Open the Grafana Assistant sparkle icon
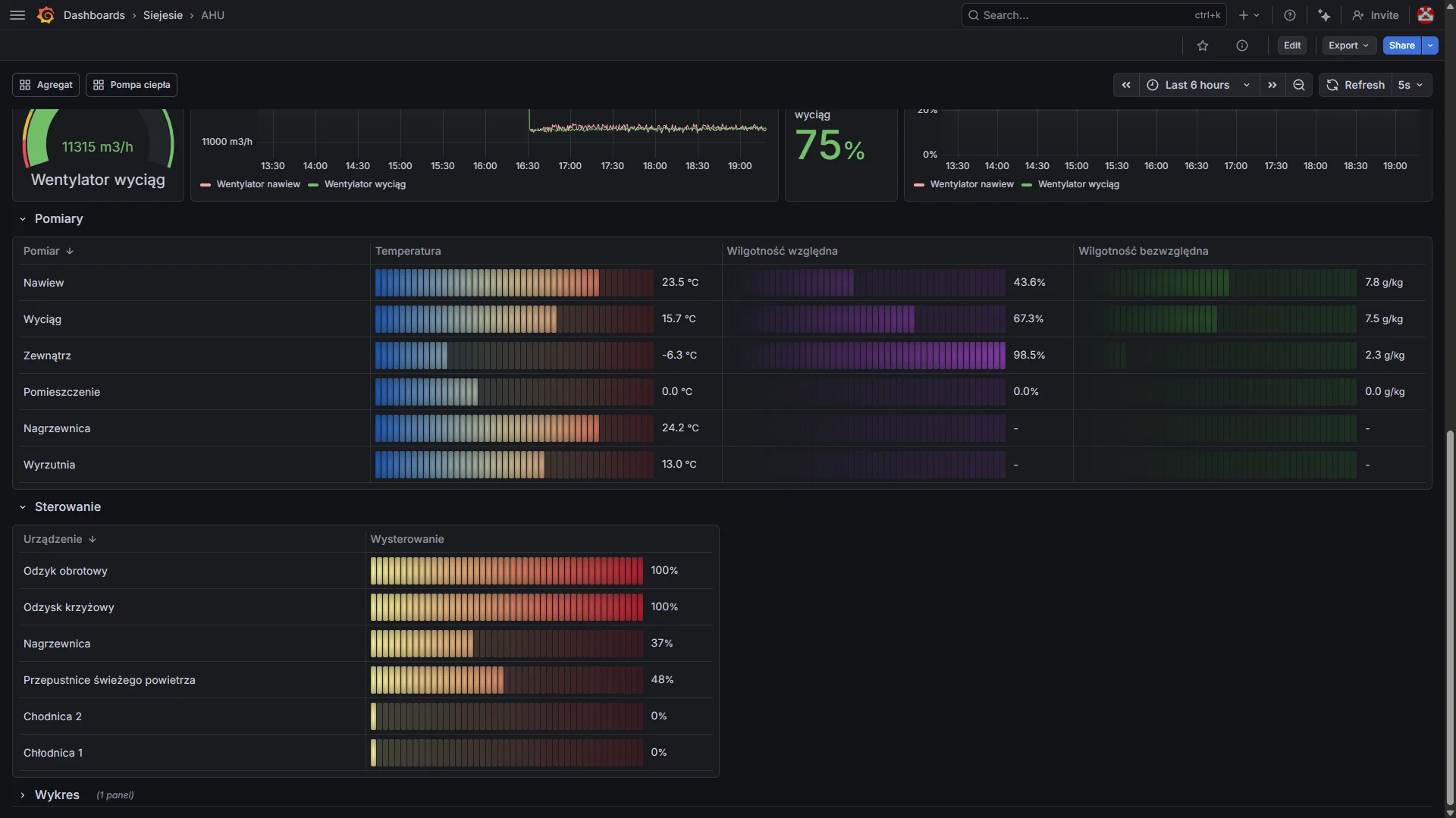 coord(1324,15)
